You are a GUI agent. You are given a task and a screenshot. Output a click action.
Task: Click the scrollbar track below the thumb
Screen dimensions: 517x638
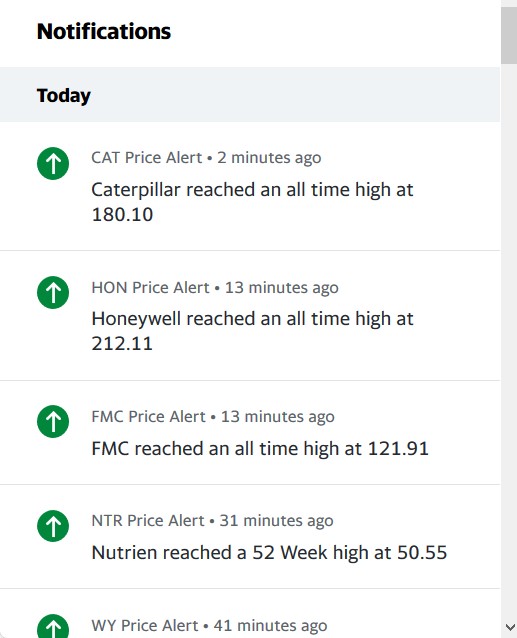pos(509,342)
